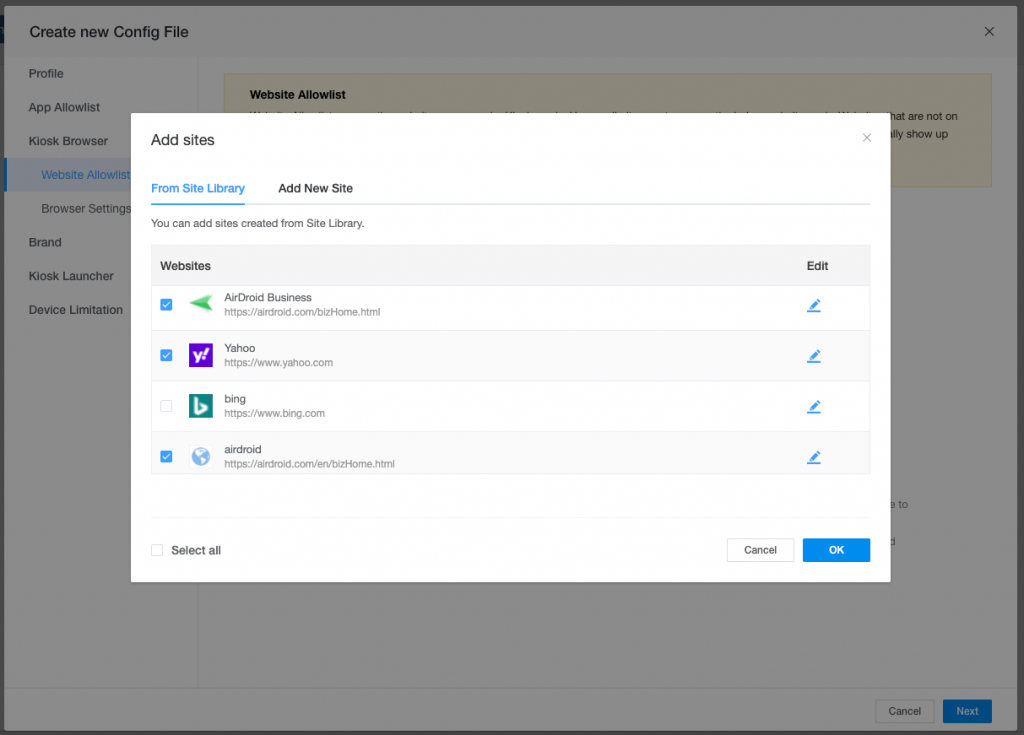The image size is (1024, 735).
Task: Tick the Select all checkbox
Action: (157, 550)
